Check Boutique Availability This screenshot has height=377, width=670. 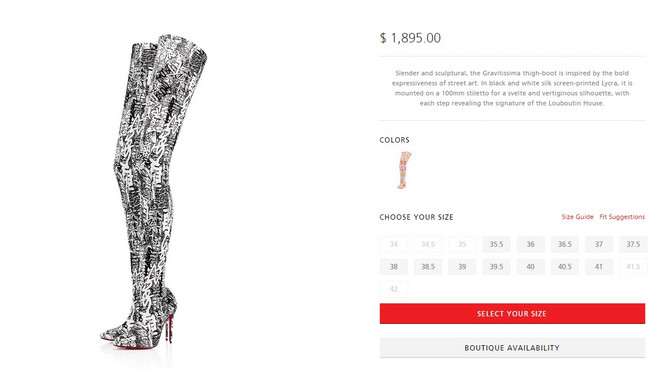point(512,348)
